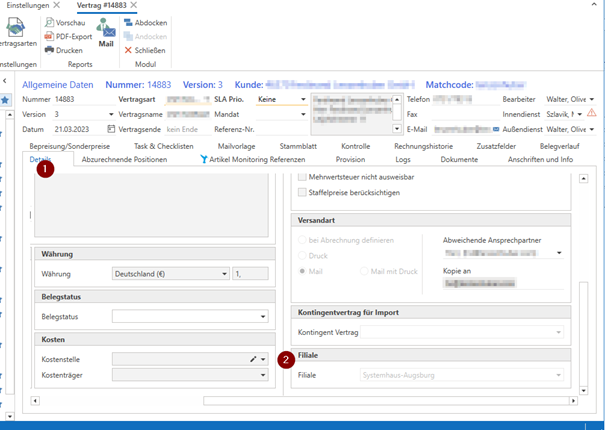
Task: Send the contract with Mail button
Action: coord(106,32)
